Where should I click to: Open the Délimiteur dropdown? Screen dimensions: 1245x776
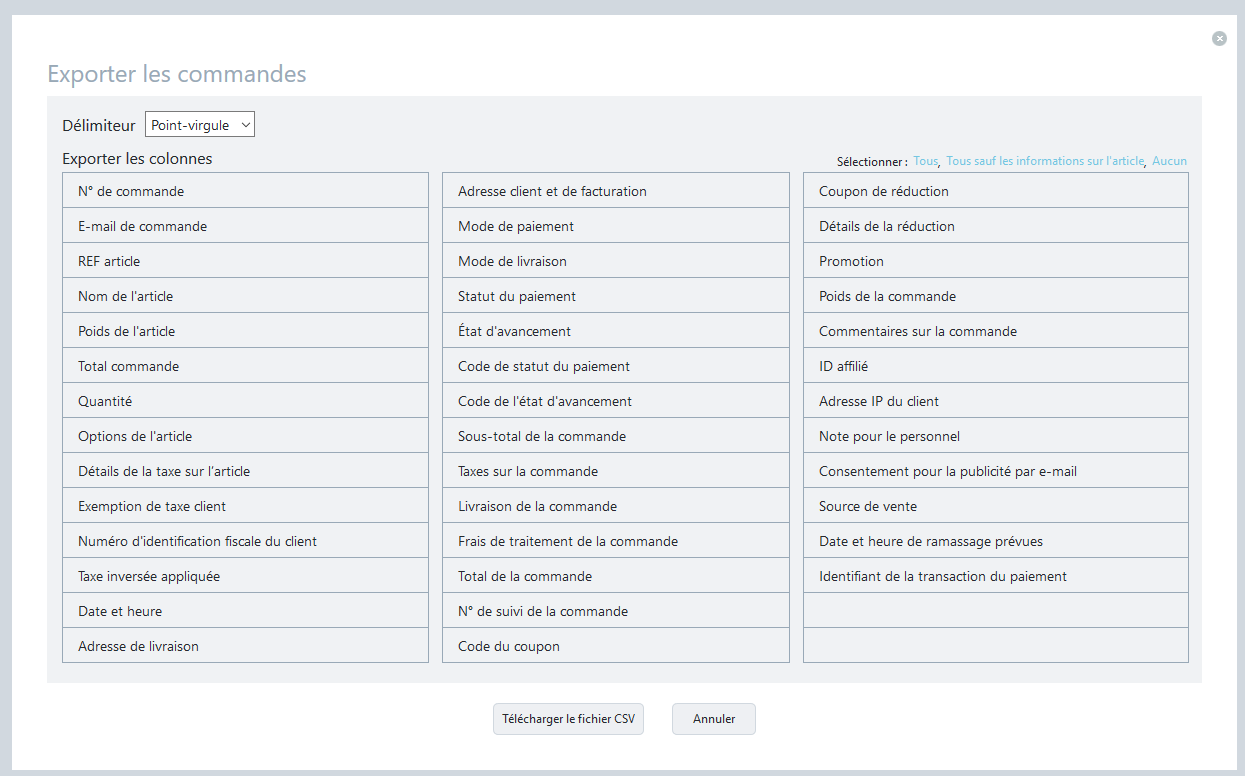[200, 125]
